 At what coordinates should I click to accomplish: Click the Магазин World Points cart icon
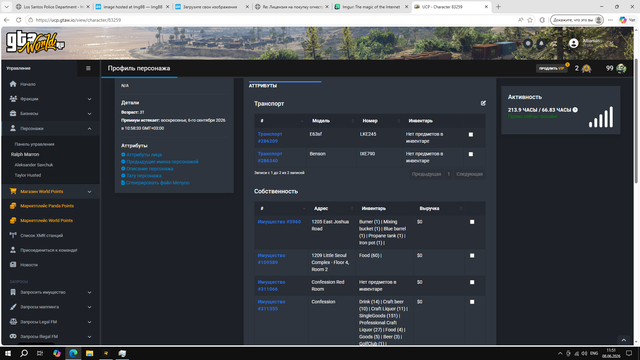pyautogui.click(x=13, y=191)
